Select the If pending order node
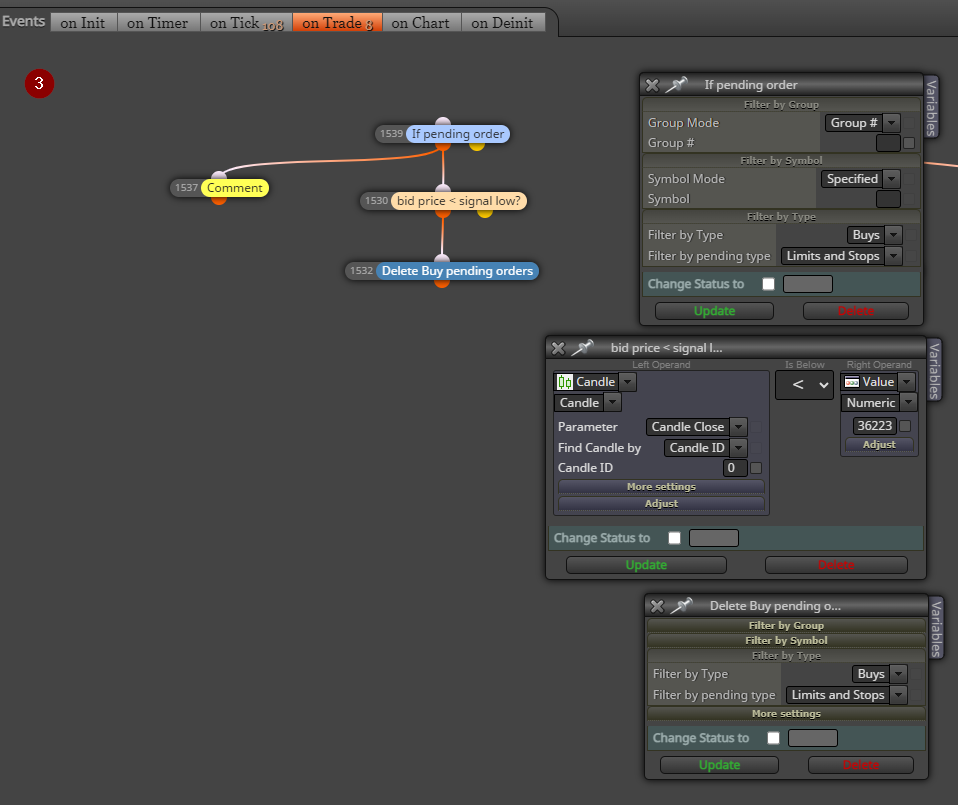Image resolution: width=958 pixels, height=805 pixels. pyautogui.click(x=458, y=134)
